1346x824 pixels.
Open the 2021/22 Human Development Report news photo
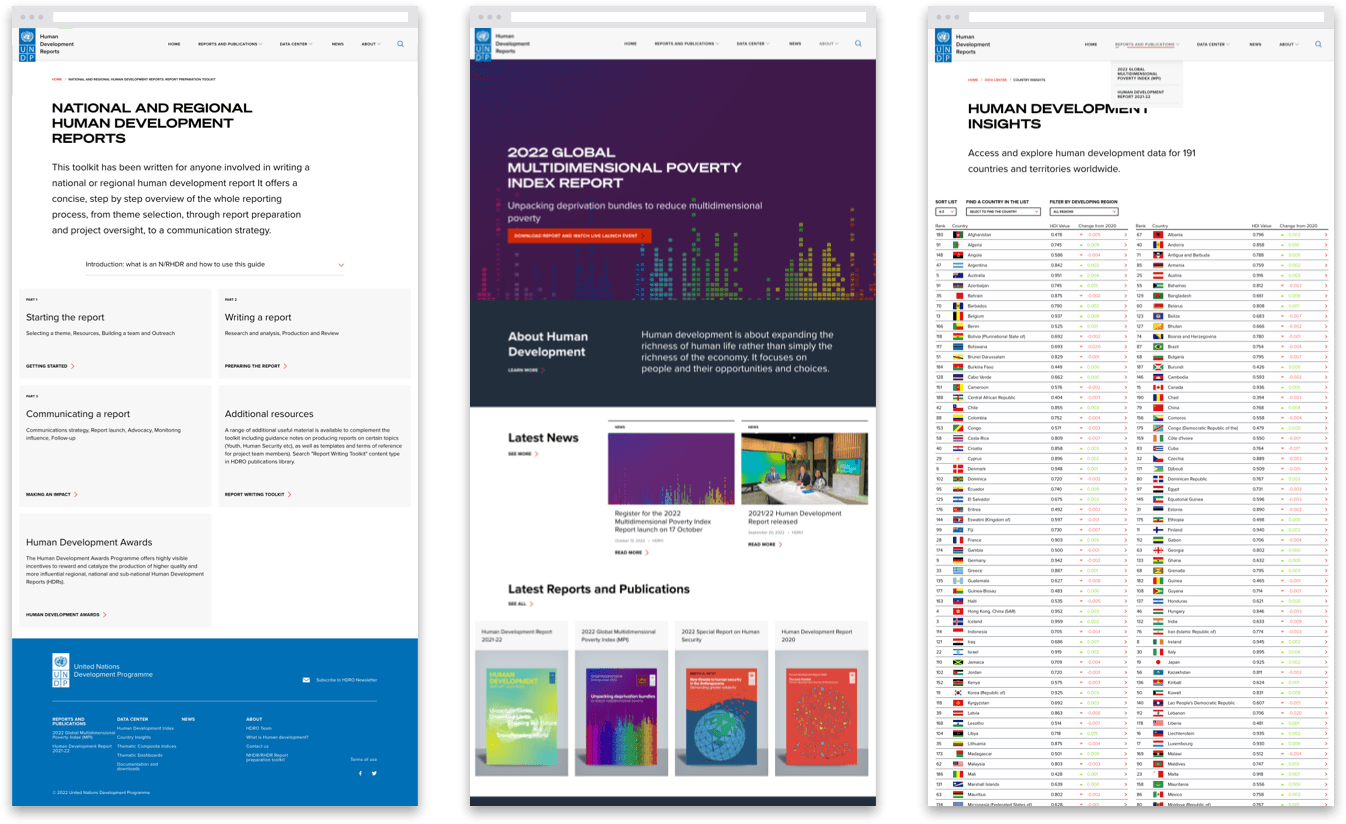(804, 469)
